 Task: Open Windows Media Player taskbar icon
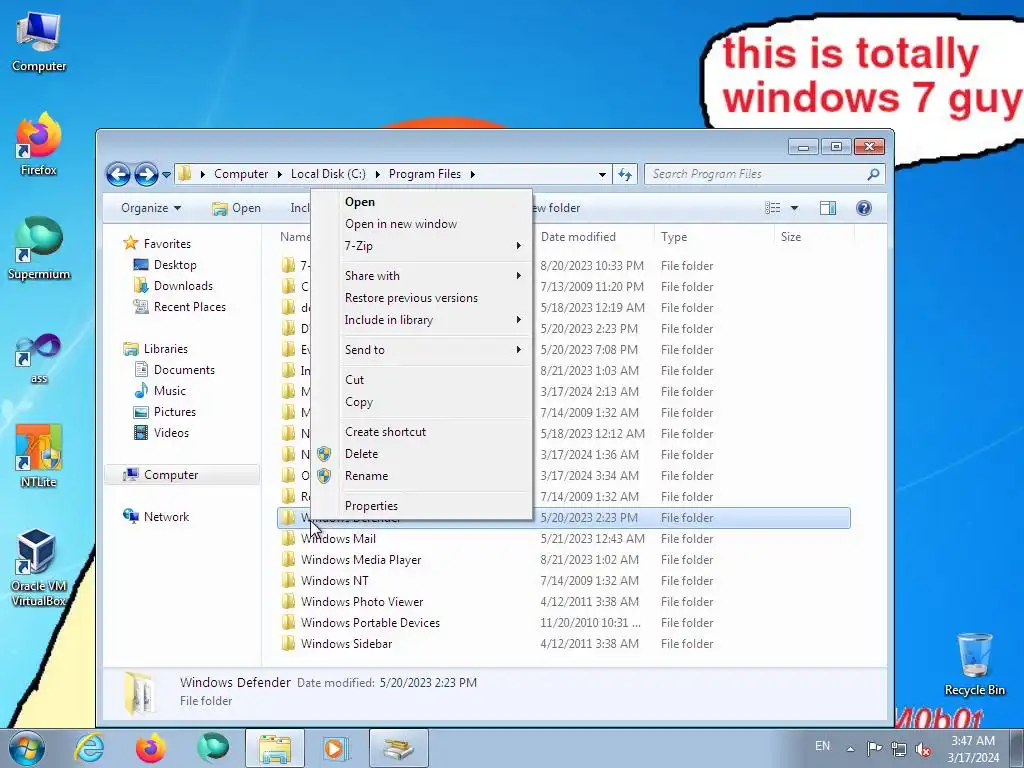click(336, 748)
